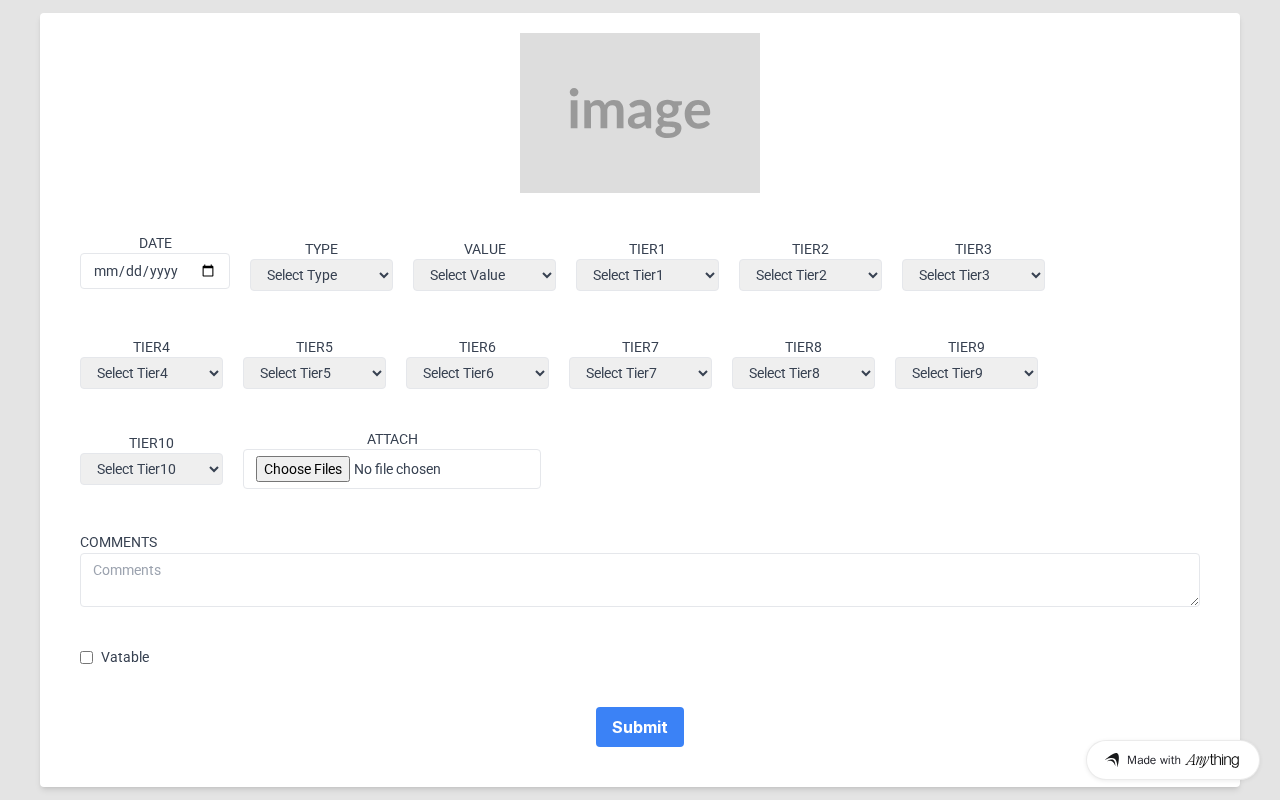Open the date picker calendar icon
Viewport: 1280px width, 800px height.
click(x=208, y=271)
